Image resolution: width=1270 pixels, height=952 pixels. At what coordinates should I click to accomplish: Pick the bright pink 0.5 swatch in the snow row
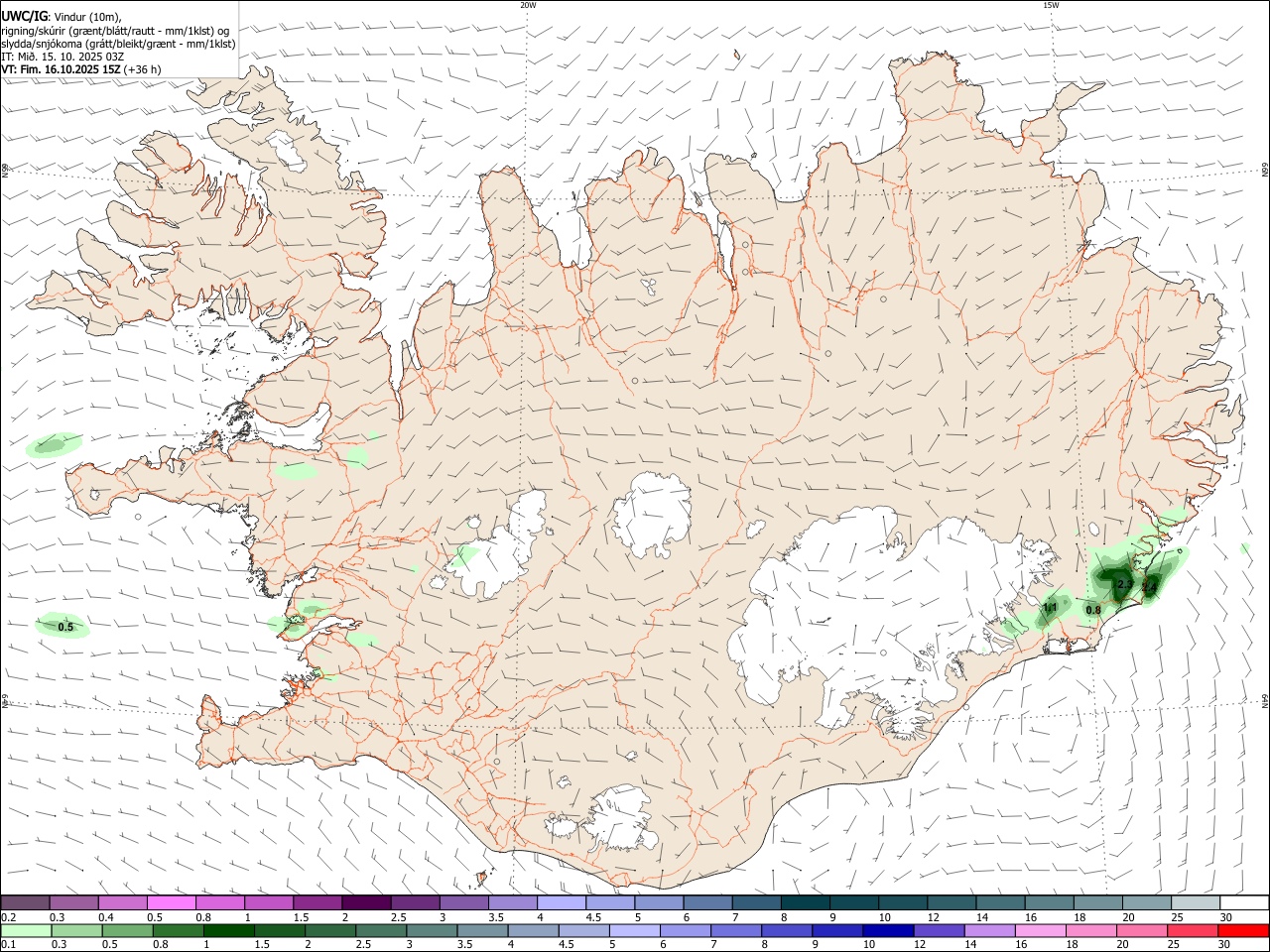(172, 902)
